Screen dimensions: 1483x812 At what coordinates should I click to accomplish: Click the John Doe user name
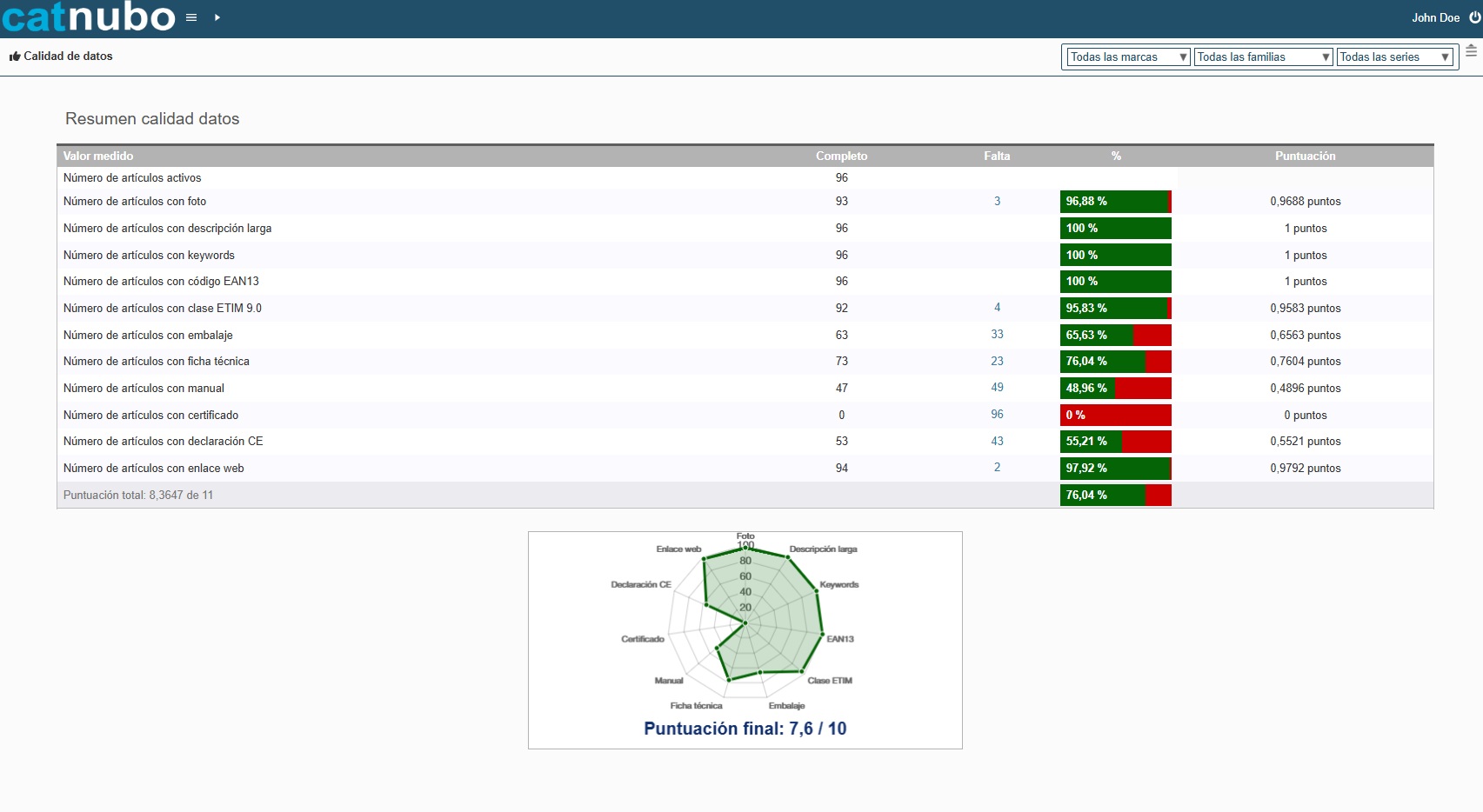click(1435, 17)
